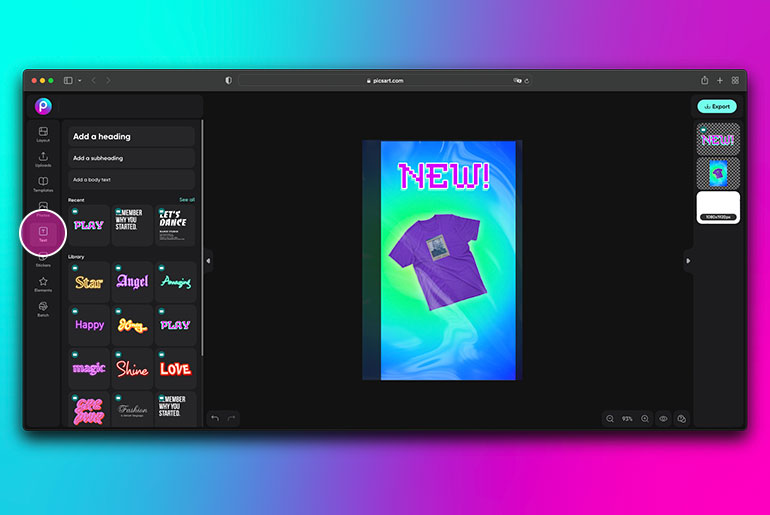Viewport: 770px width, 515px height.
Task: Choose the Let's Dance text style
Action: [x=175, y=225]
